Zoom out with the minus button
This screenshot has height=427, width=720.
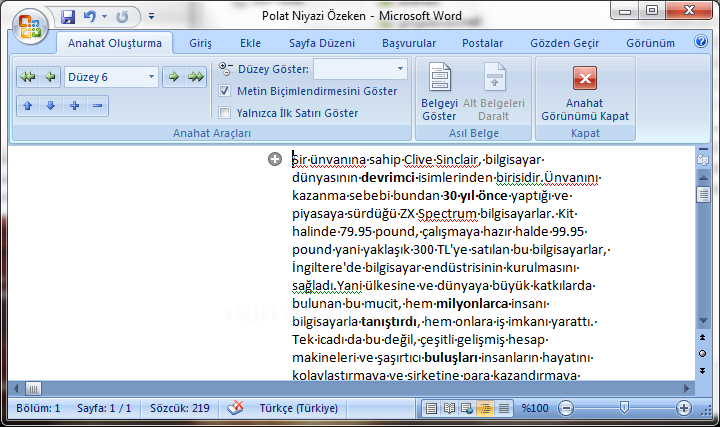[566, 408]
